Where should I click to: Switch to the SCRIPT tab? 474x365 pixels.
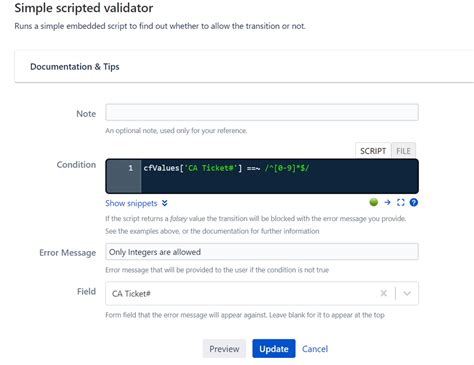373,151
